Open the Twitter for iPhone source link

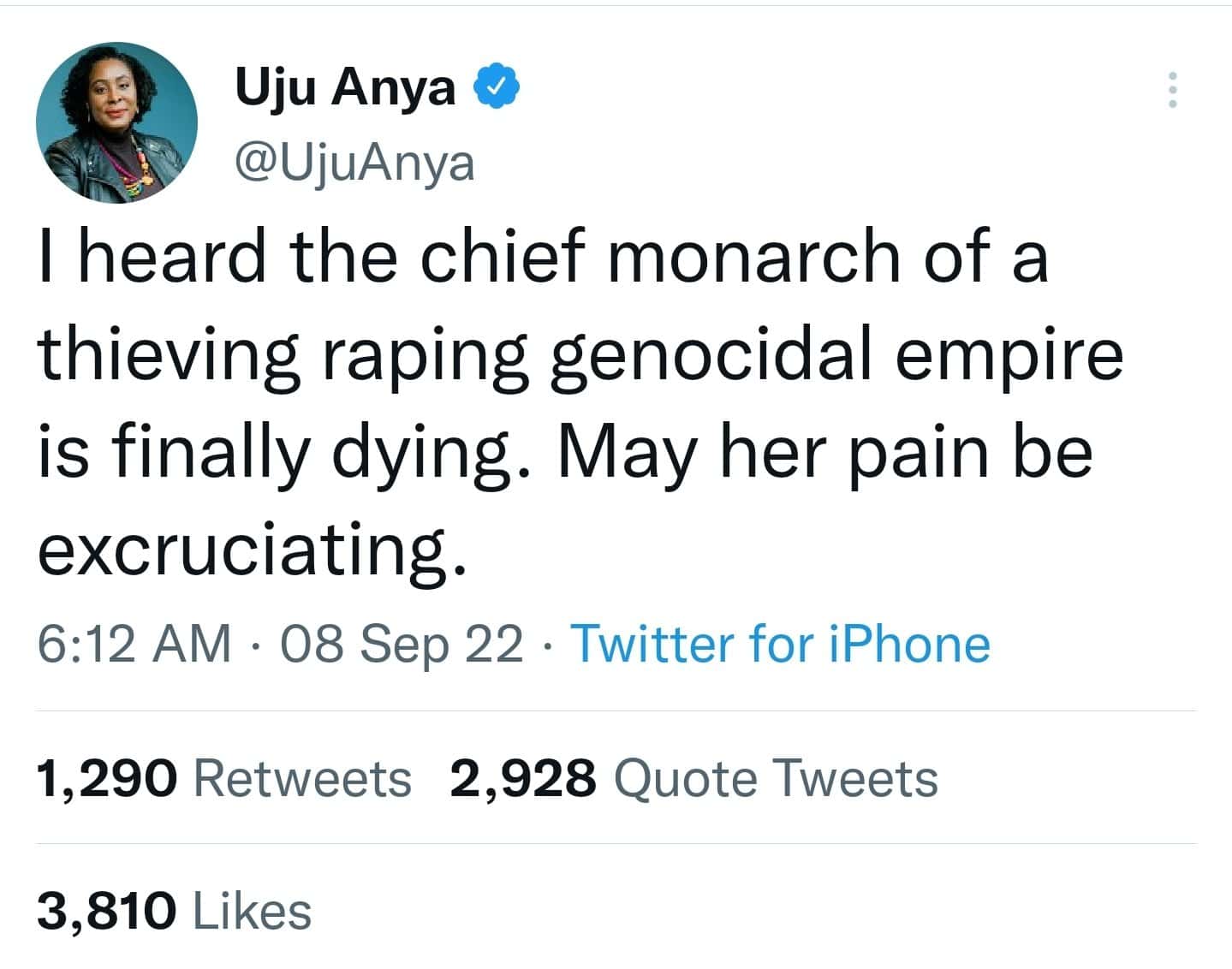coord(780,643)
